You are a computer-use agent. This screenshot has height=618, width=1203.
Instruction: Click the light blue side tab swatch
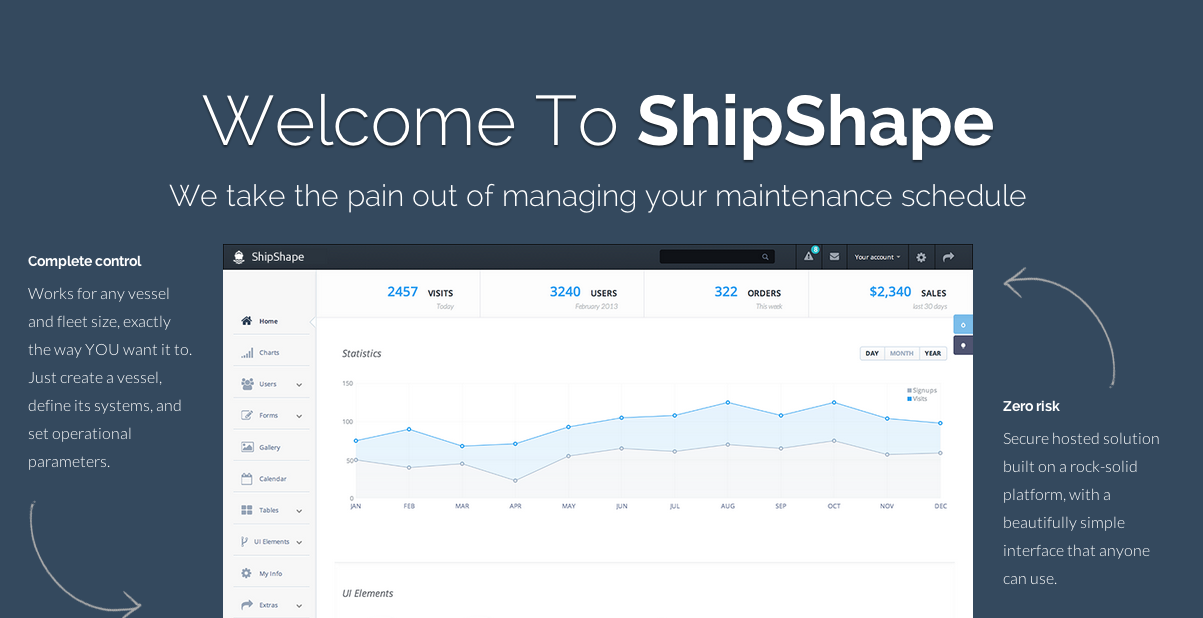963,325
